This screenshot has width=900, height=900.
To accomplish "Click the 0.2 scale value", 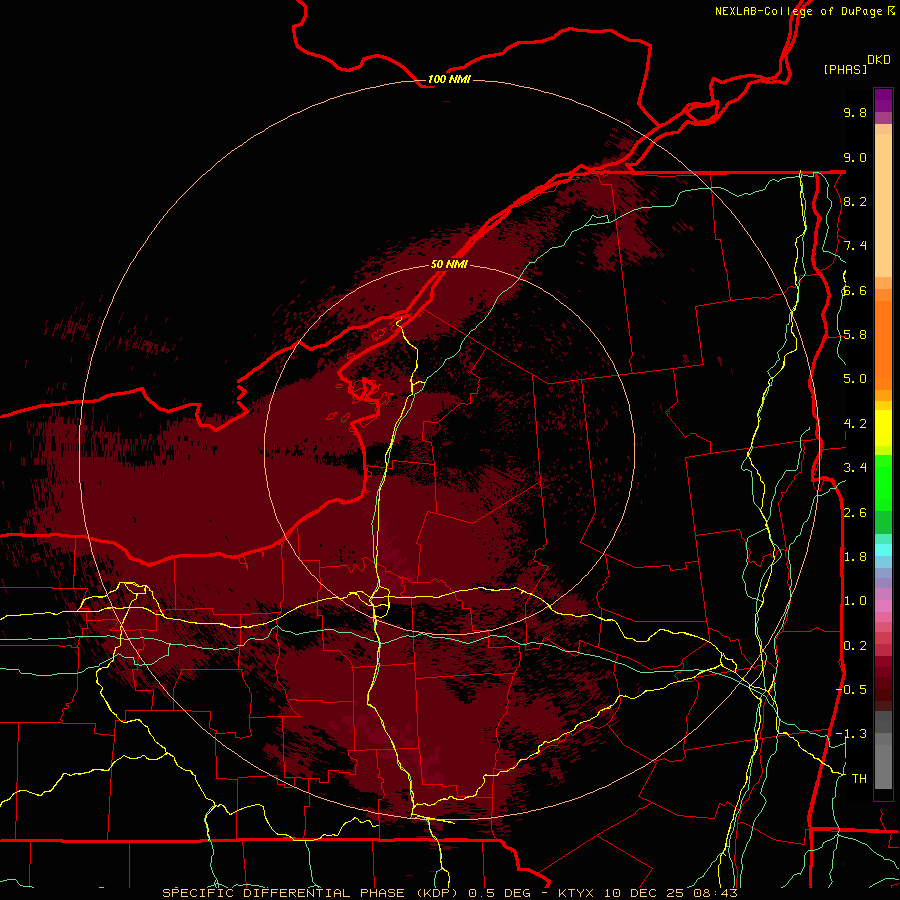I will coord(855,646).
